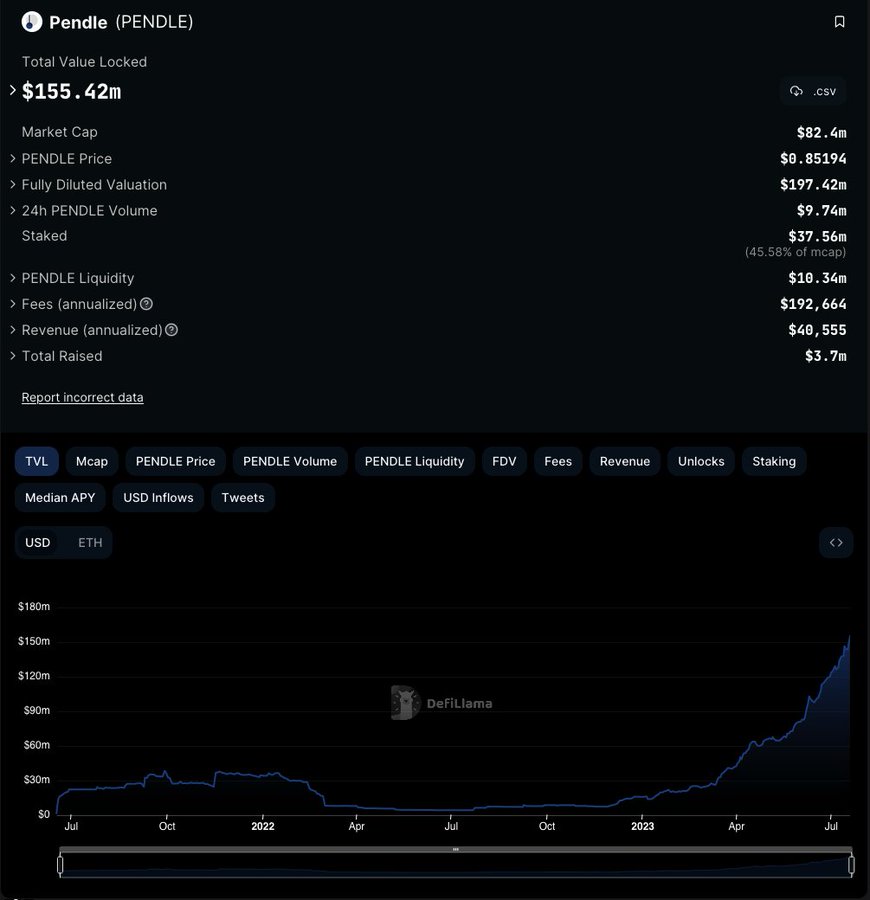Image resolution: width=870 pixels, height=900 pixels.
Task: Open the Fees (annualized) help tooltip icon
Action: tap(146, 304)
